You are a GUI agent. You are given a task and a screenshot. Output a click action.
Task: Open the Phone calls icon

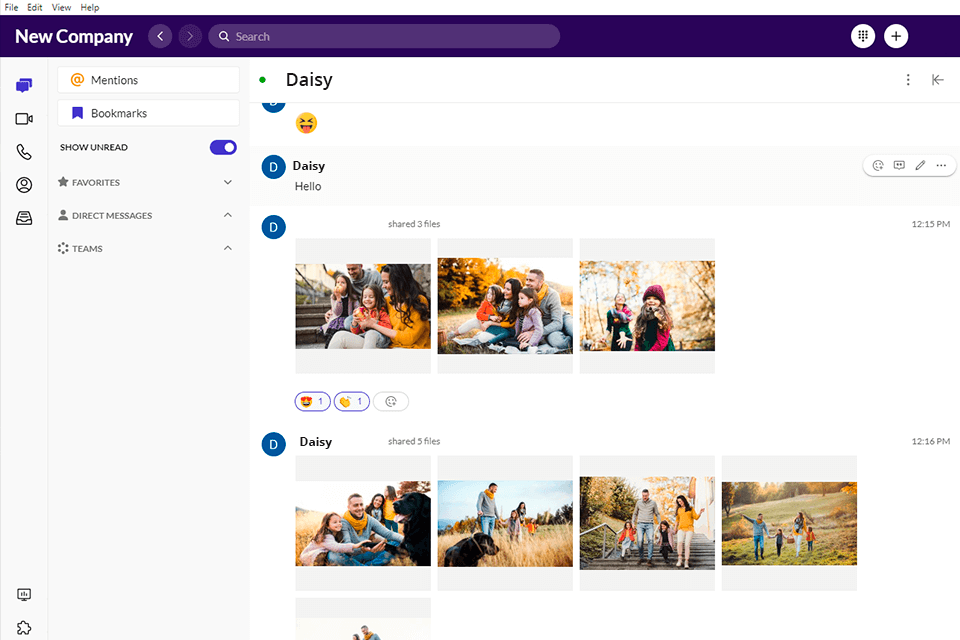[24, 152]
